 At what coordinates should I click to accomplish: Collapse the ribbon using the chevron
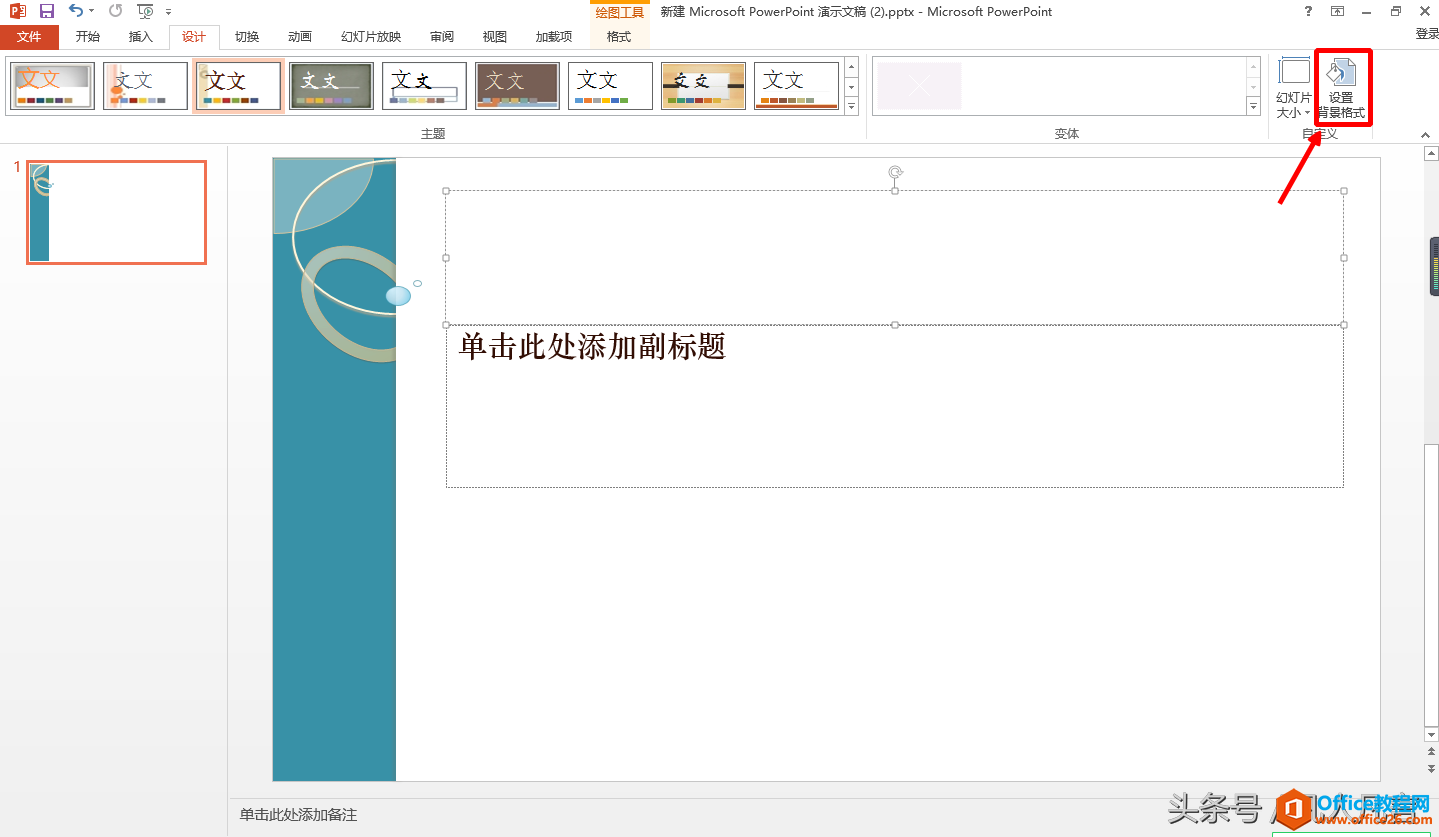[1425, 135]
